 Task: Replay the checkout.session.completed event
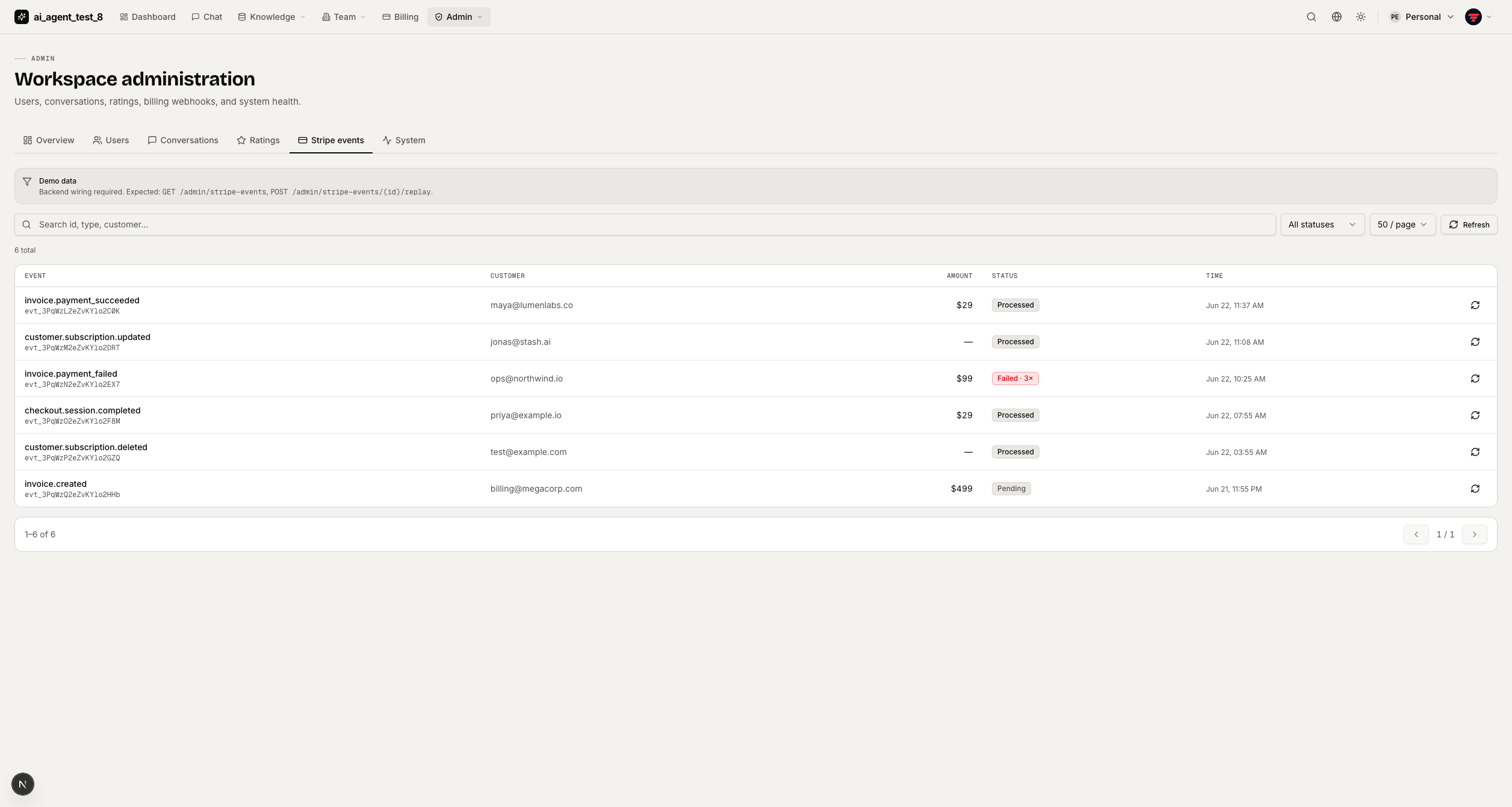pyautogui.click(x=1475, y=415)
